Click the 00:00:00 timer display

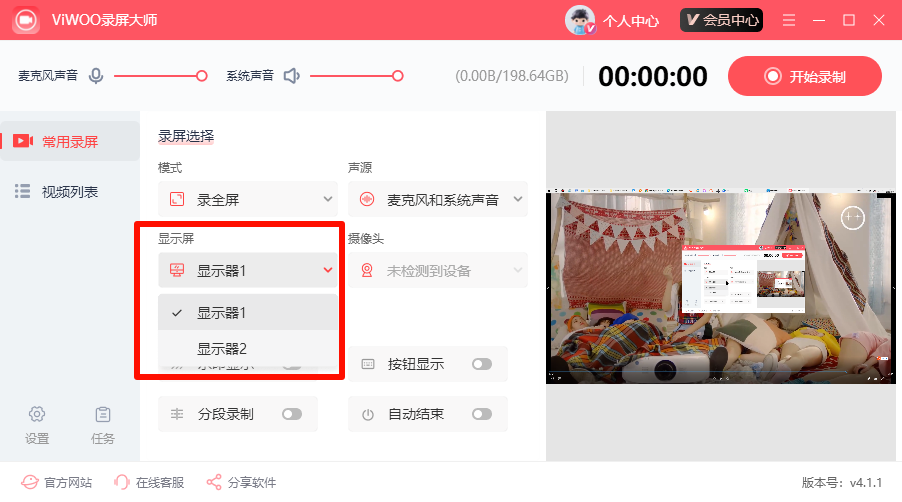pyautogui.click(x=653, y=76)
